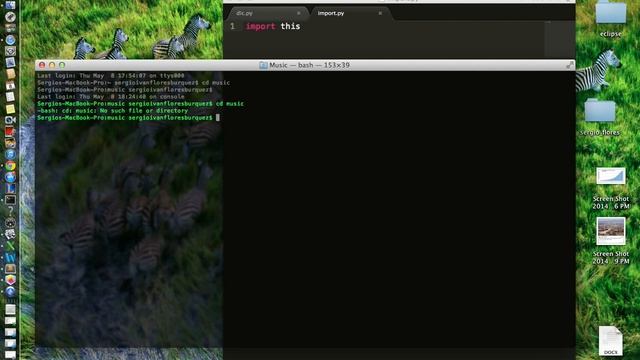Open Finder from the Dock

[10, 5]
